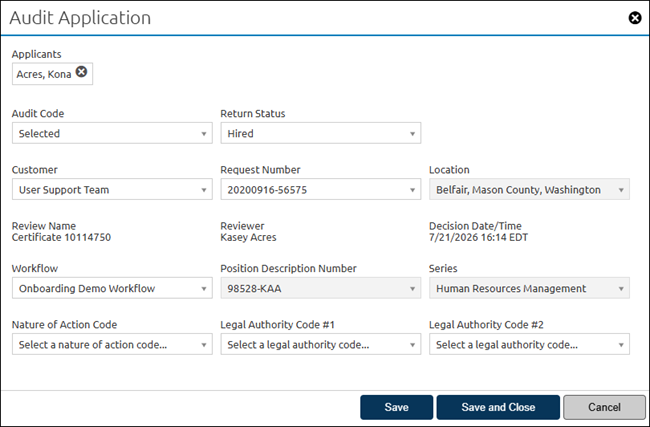Click the Audit Application title
650x427 pixels.
click(80, 18)
